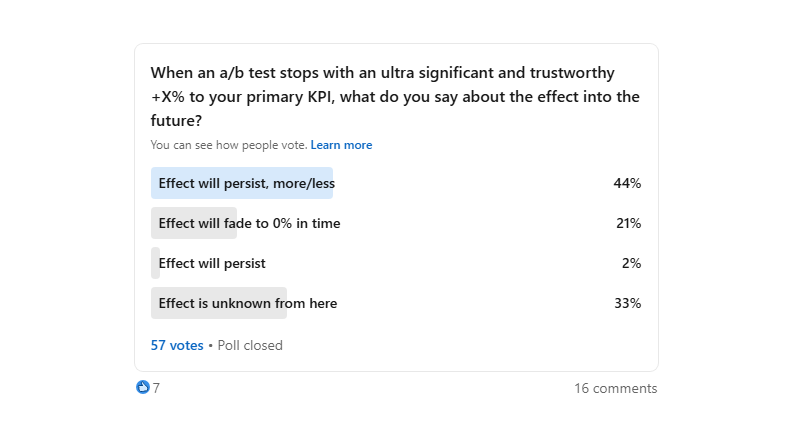Click the reaction count number 7

pyautogui.click(x=156, y=388)
